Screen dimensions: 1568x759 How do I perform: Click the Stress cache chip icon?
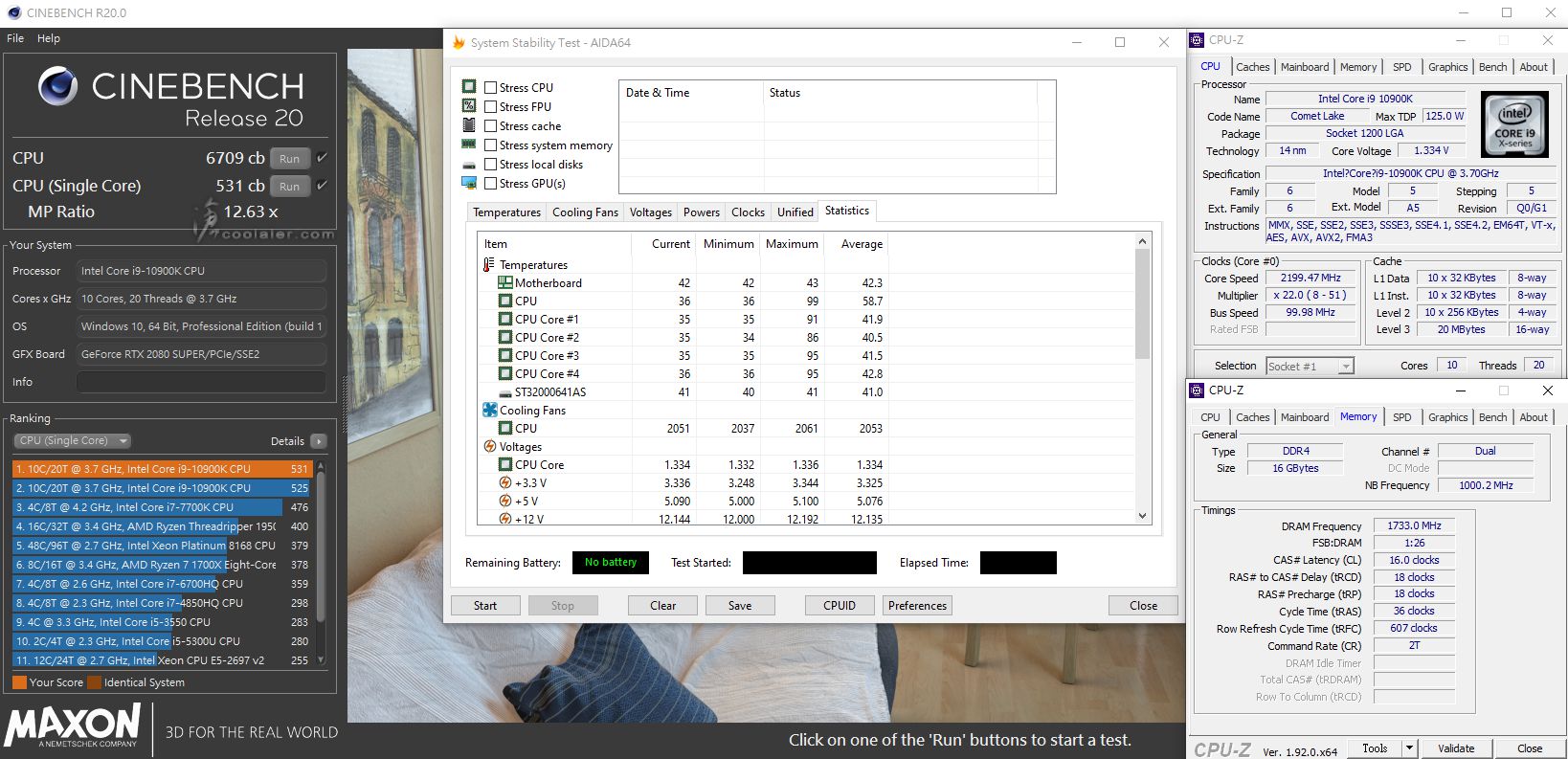pyautogui.click(x=469, y=125)
